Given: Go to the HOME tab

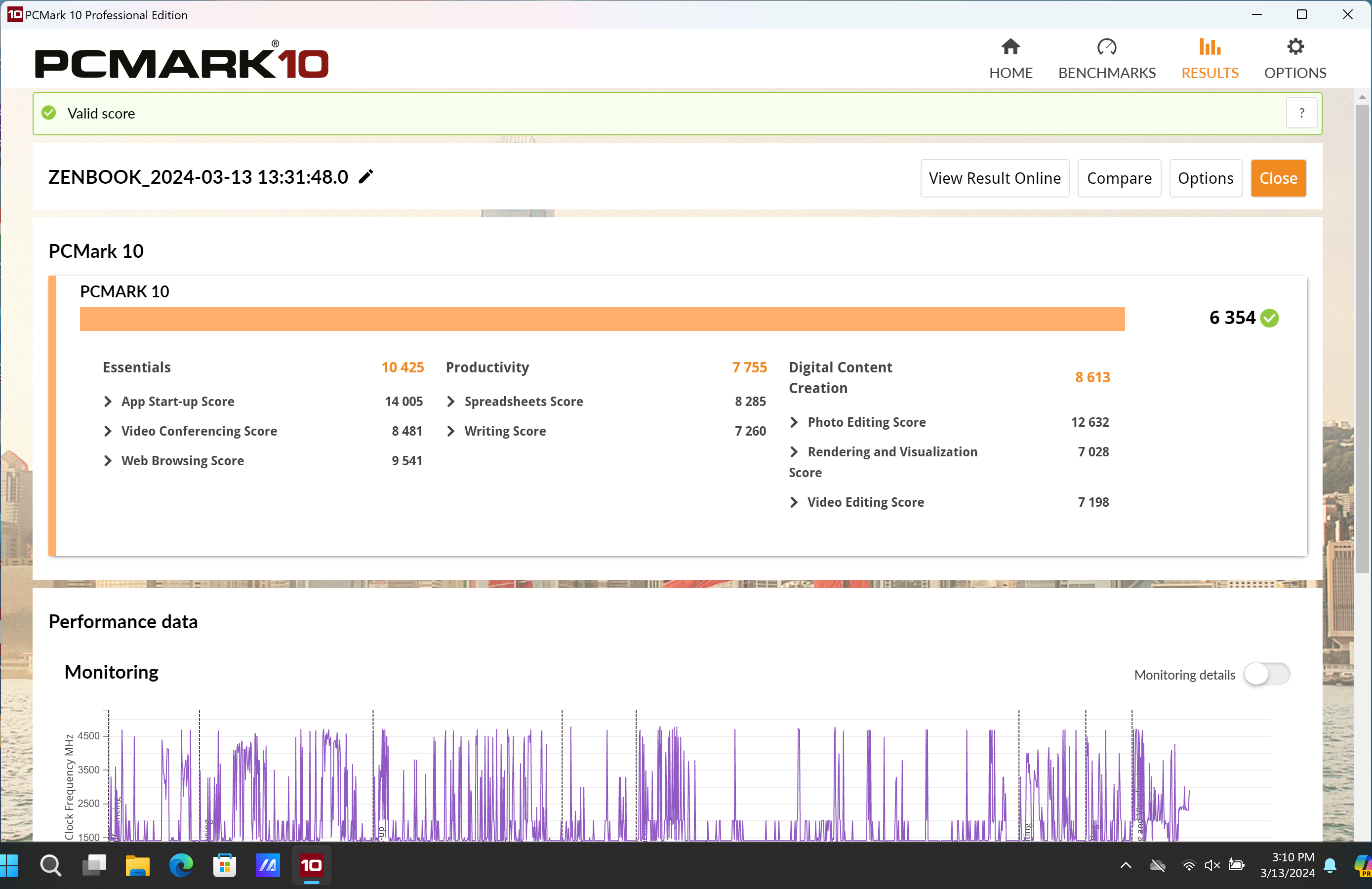Looking at the screenshot, I should pos(1010,59).
